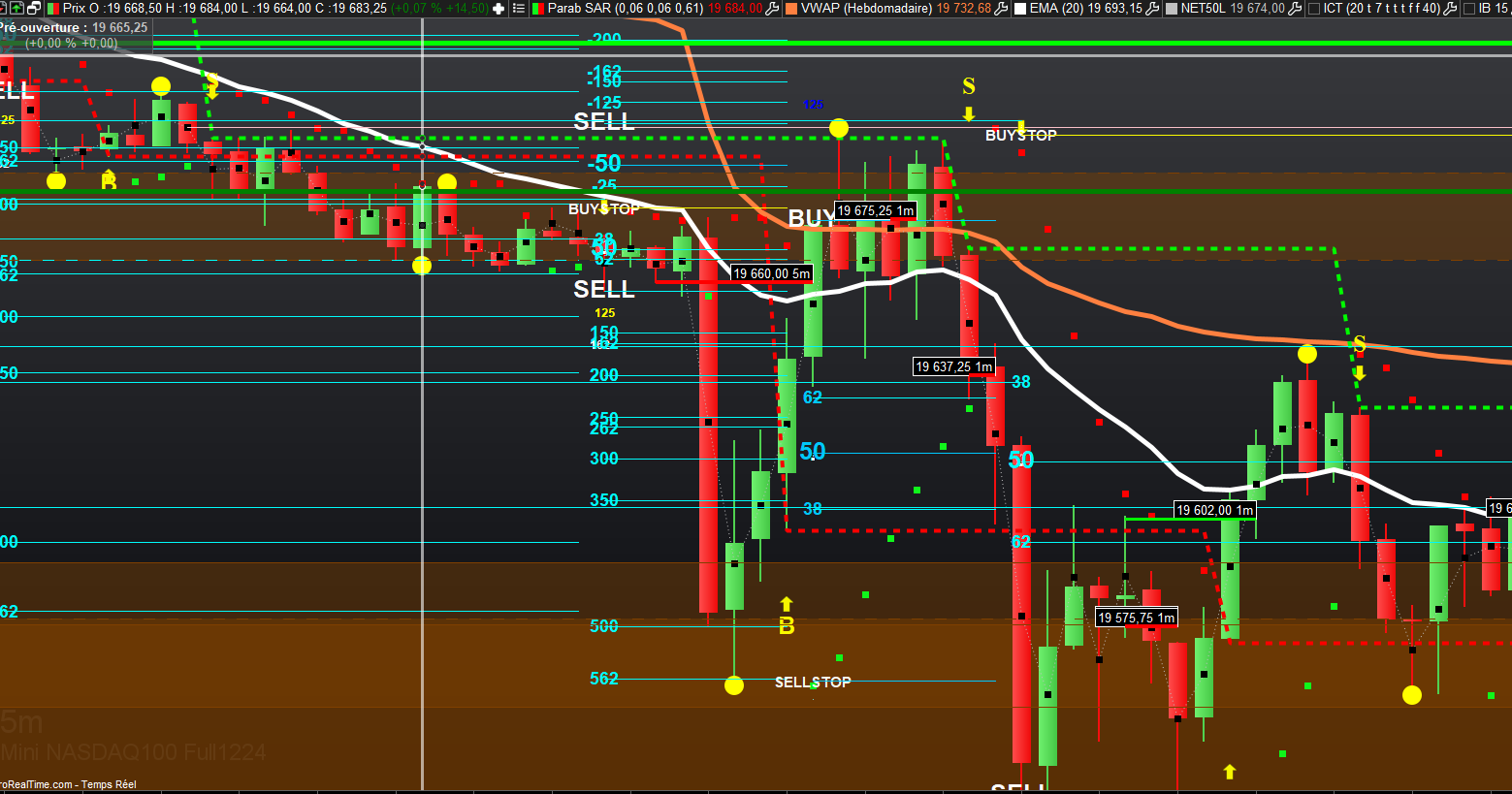
Task: Click the 19 660,00 5m price label
Action: pos(771,273)
